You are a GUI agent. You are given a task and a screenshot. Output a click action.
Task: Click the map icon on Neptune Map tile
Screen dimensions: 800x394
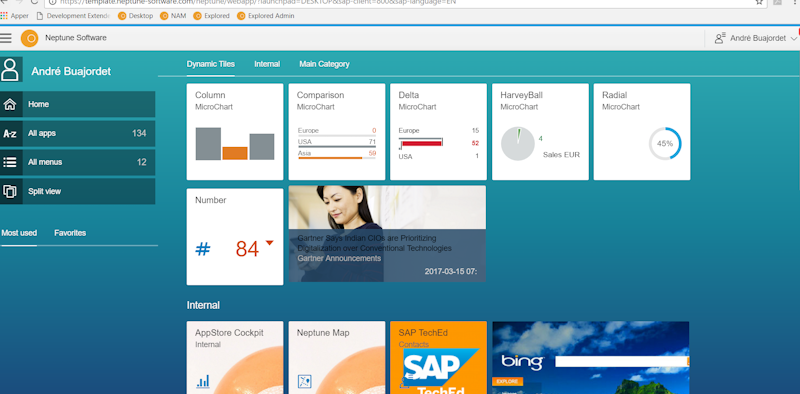pyautogui.click(x=305, y=381)
